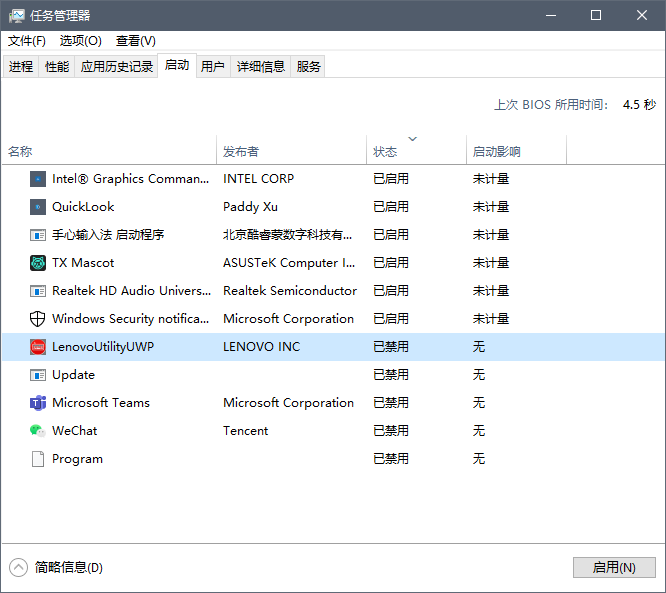Switch to the 详细信息 tab
The height and width of the screenshot is (593, 666).
click(261, 67)
